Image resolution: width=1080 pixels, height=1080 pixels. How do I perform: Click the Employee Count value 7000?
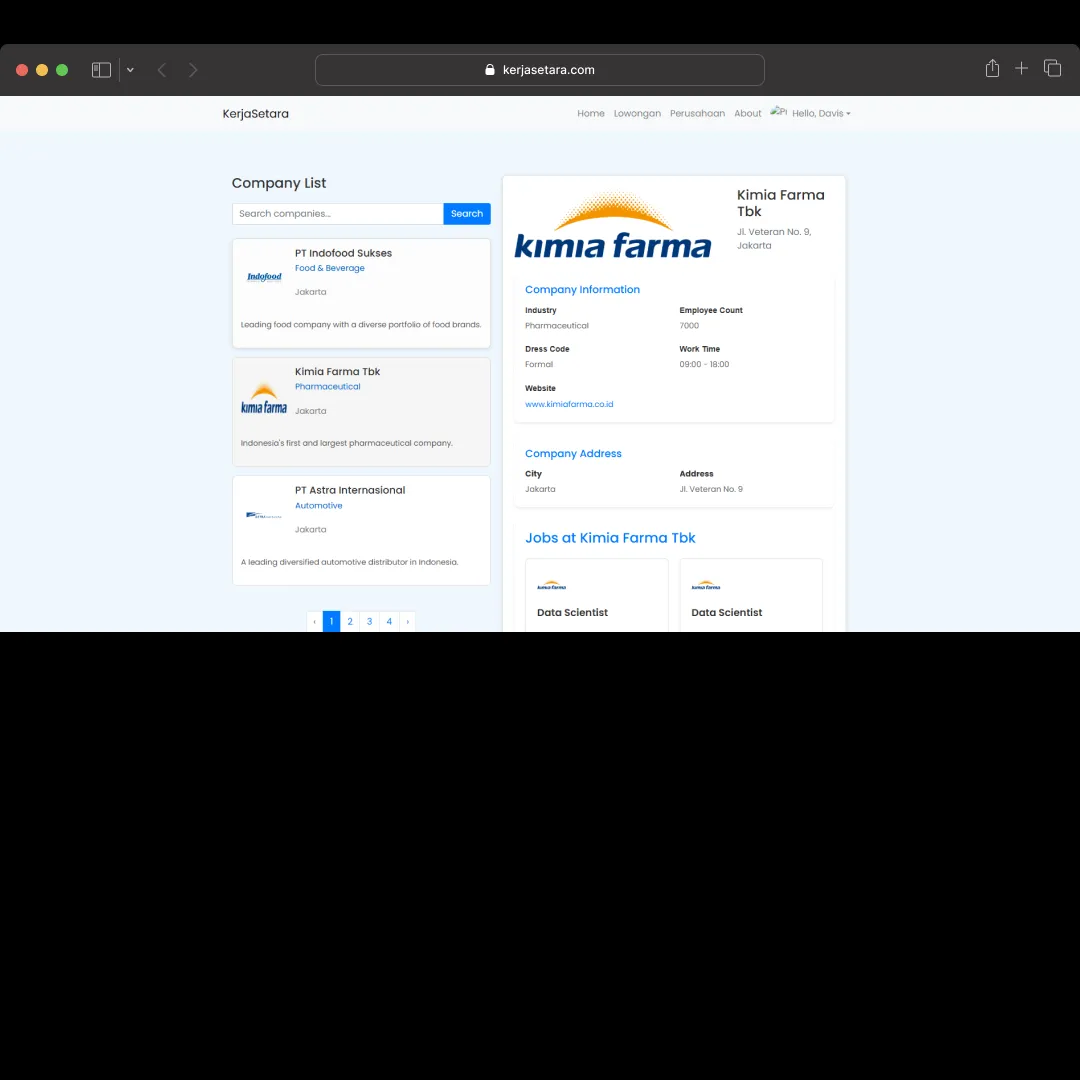coord(689,326)
